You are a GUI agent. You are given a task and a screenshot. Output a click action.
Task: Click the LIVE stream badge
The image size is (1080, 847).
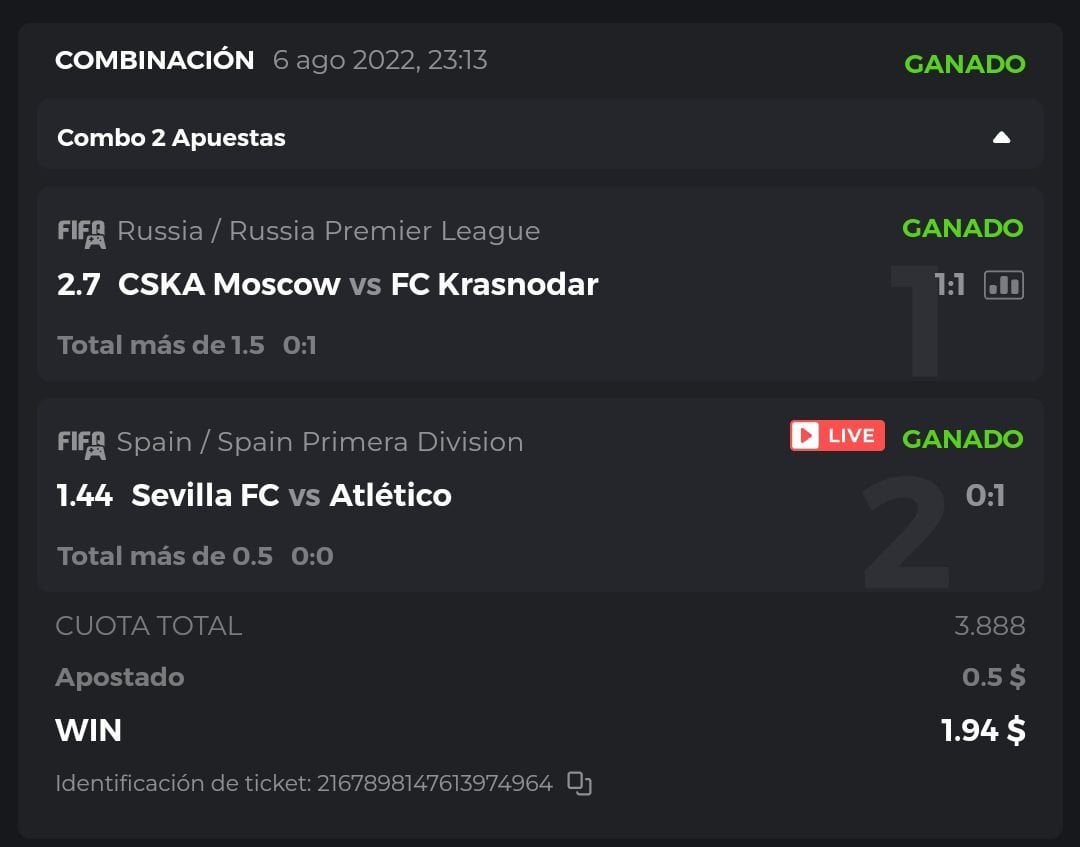[x=837, y=436]
